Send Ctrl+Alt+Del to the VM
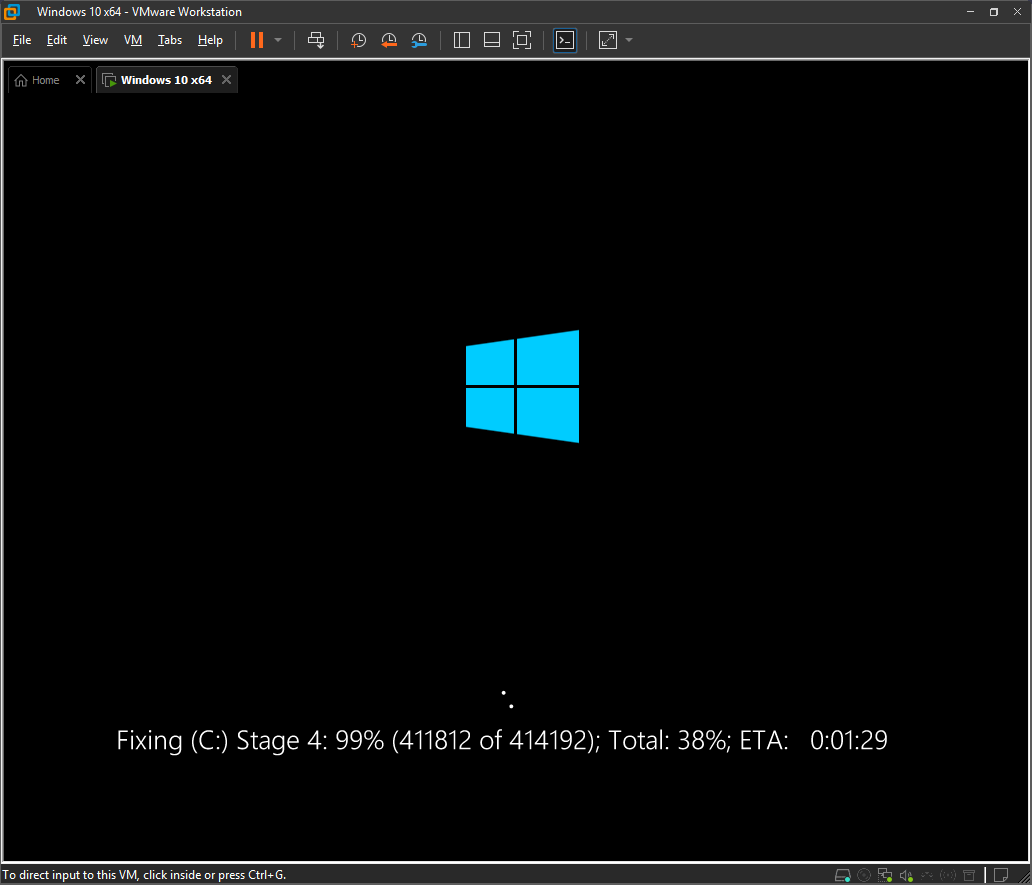Viewport: 1032px width, 885px height. [316, 40]
